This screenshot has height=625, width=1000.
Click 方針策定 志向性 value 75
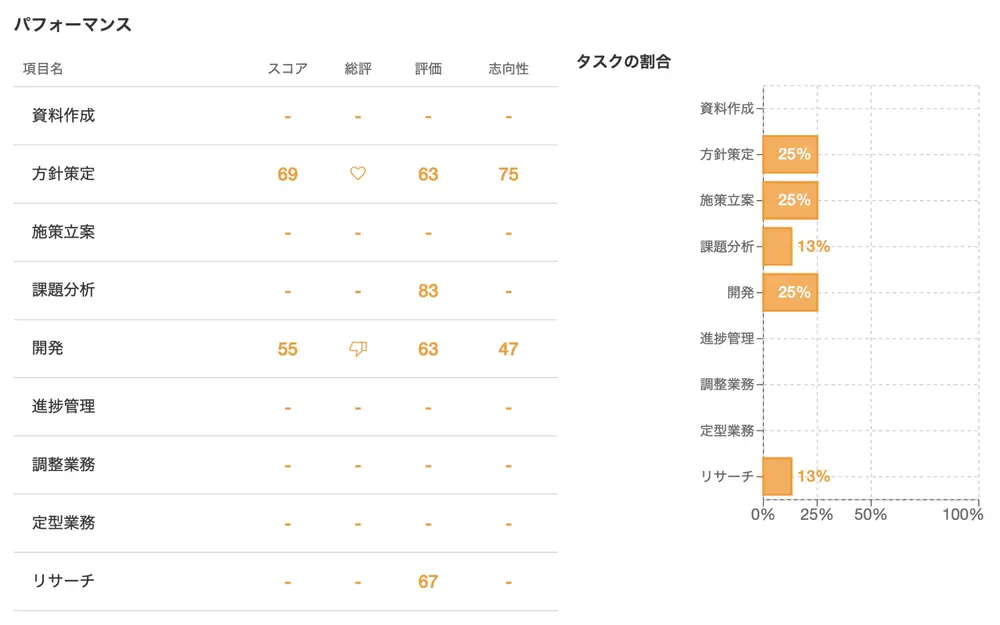(x=508, y=174)
